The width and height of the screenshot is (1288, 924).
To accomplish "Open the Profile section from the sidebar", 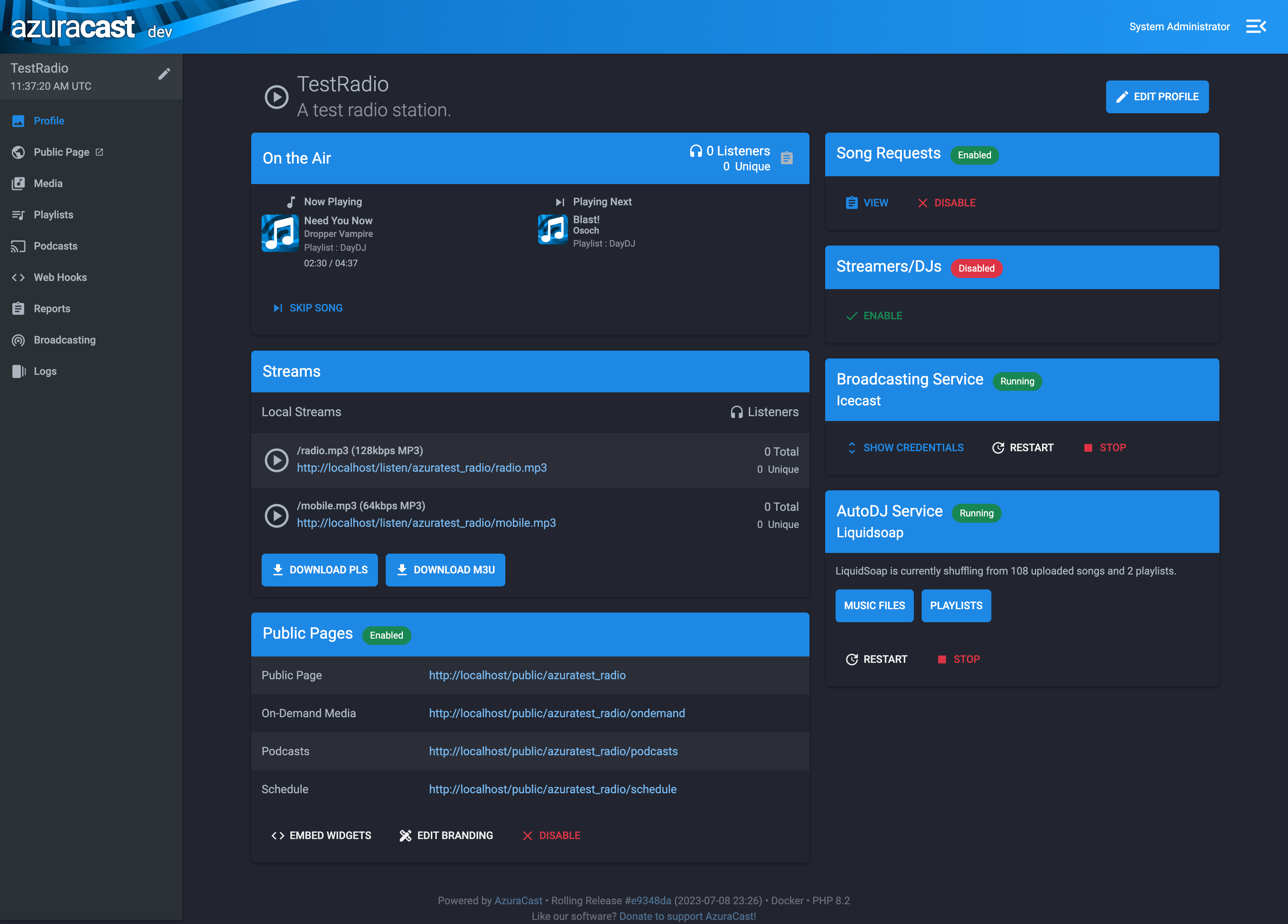I will point(49,121).
